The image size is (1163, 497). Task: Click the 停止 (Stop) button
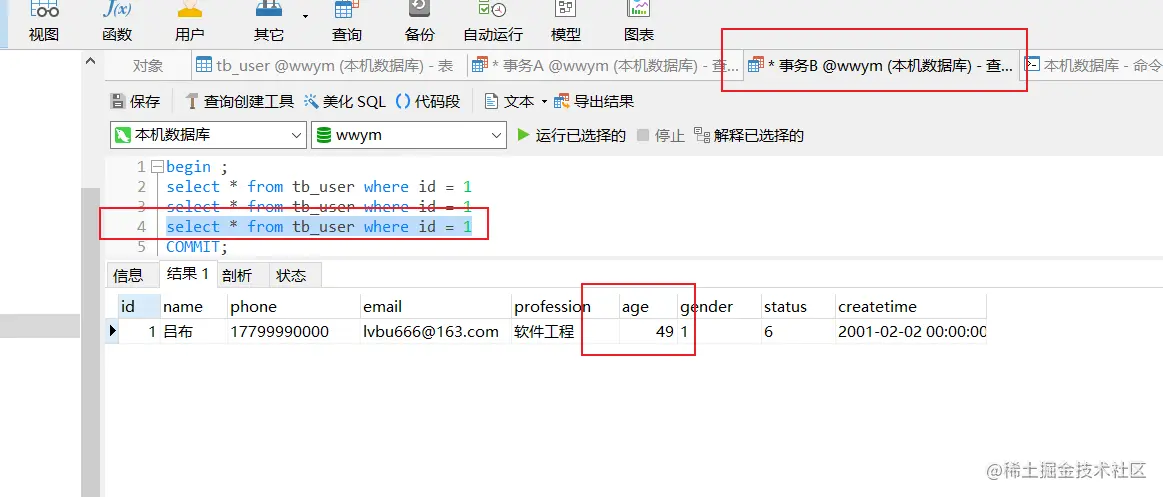point(660,135)
